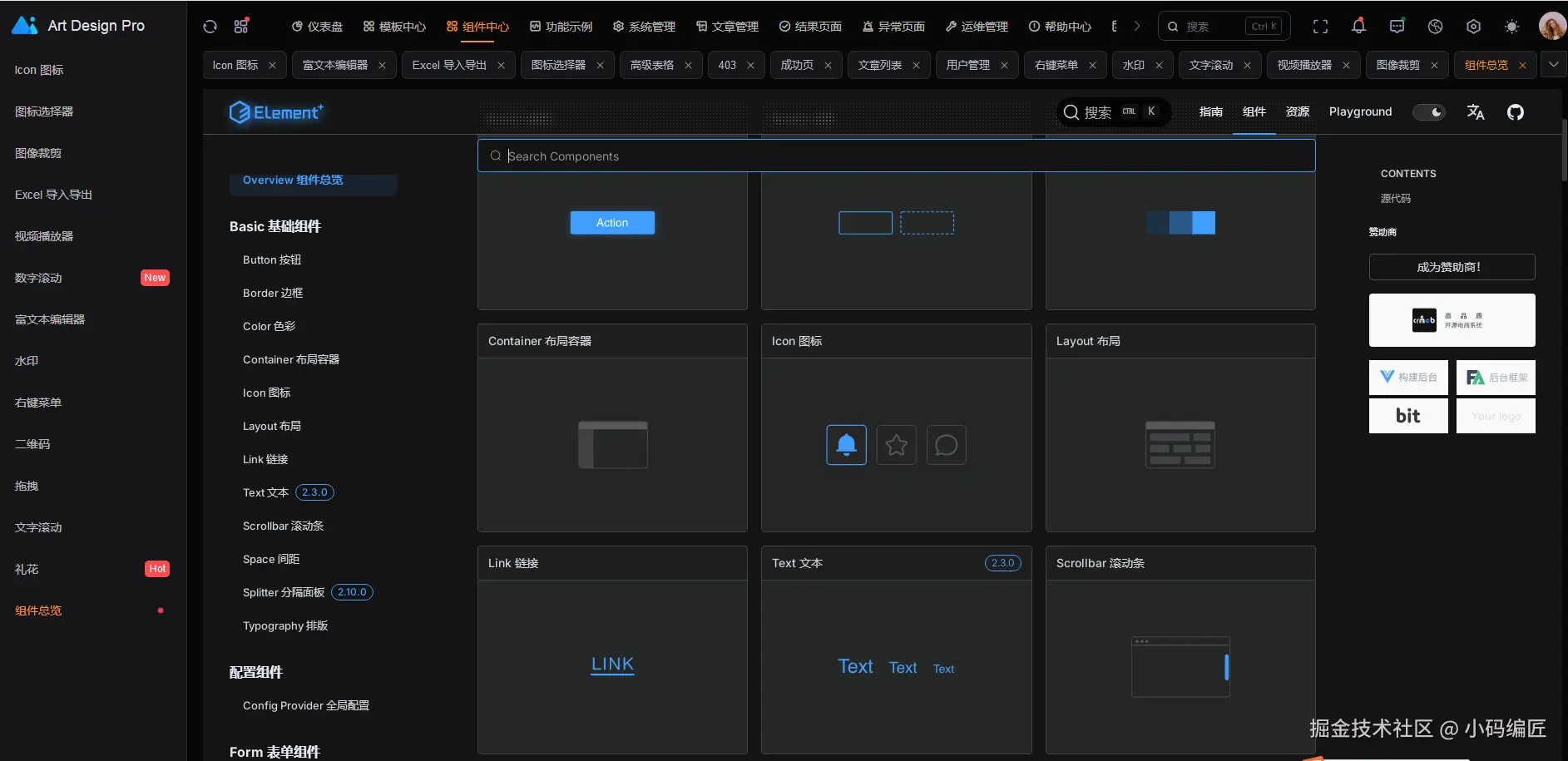Screen dimensions: 1568x761
Task: Click the bell icon in the Icon card
Action: pos(846,445)
